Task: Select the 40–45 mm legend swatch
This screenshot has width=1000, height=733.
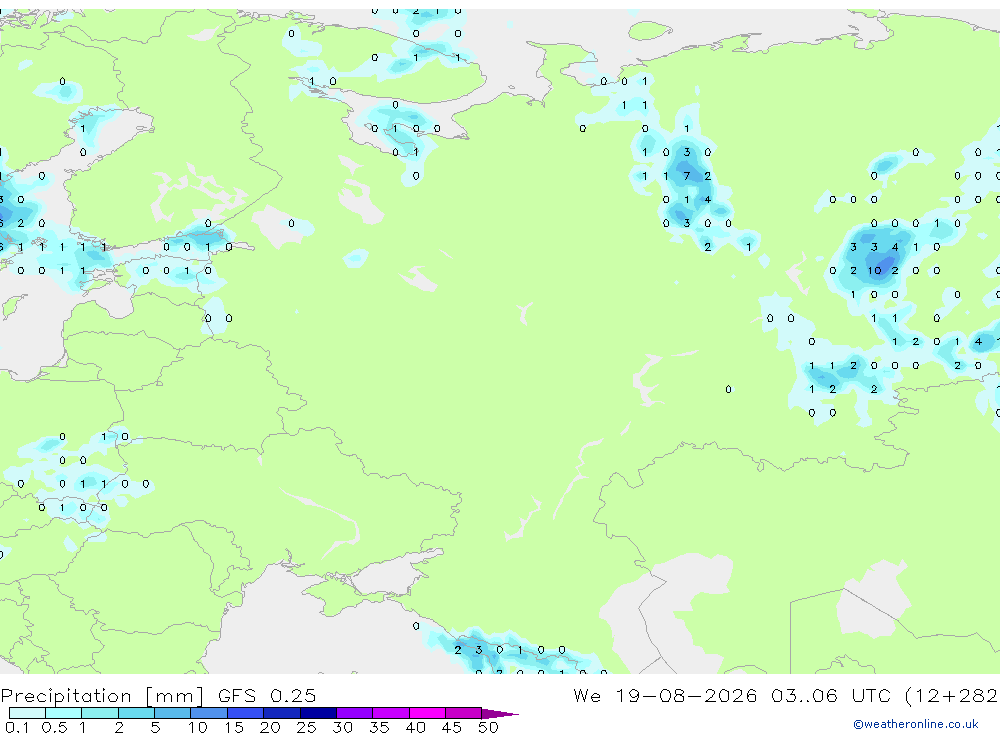Action: pyautogui.click(x=427, y=713)
